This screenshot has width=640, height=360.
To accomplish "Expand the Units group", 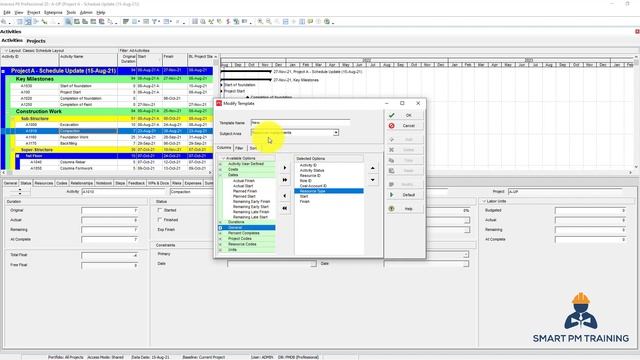I will click(221, 250).
